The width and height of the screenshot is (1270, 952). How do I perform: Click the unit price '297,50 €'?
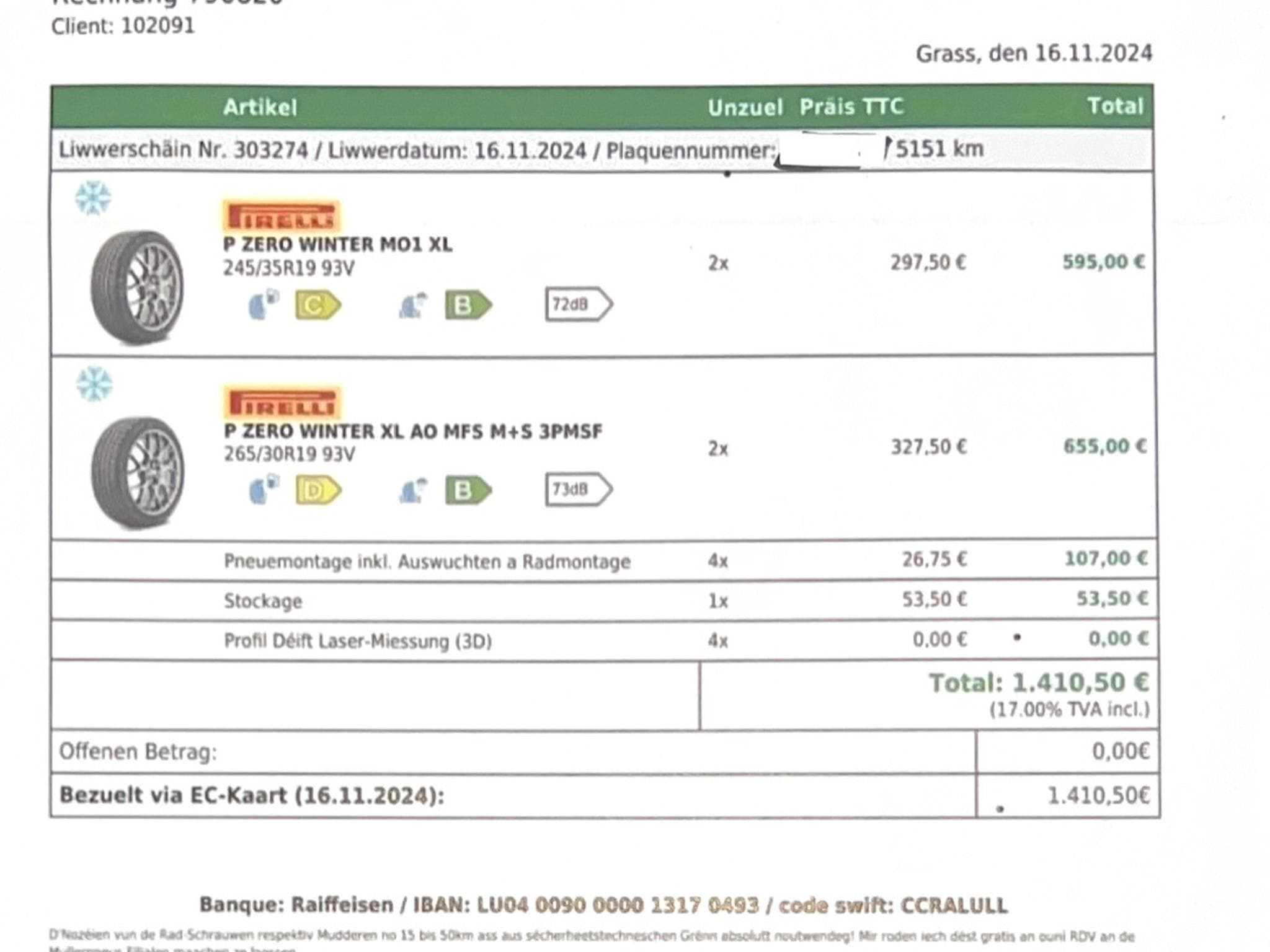(x=928, y=263)
